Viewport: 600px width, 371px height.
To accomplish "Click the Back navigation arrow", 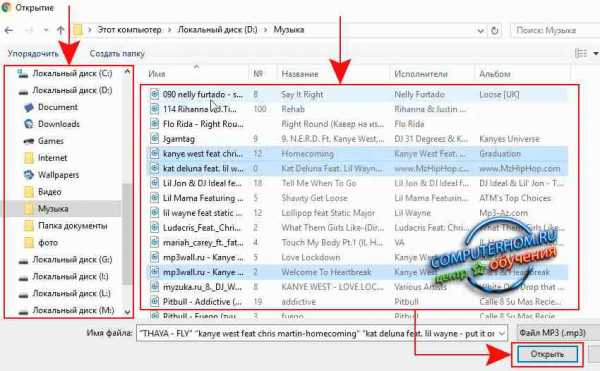I will click(8, 30).
